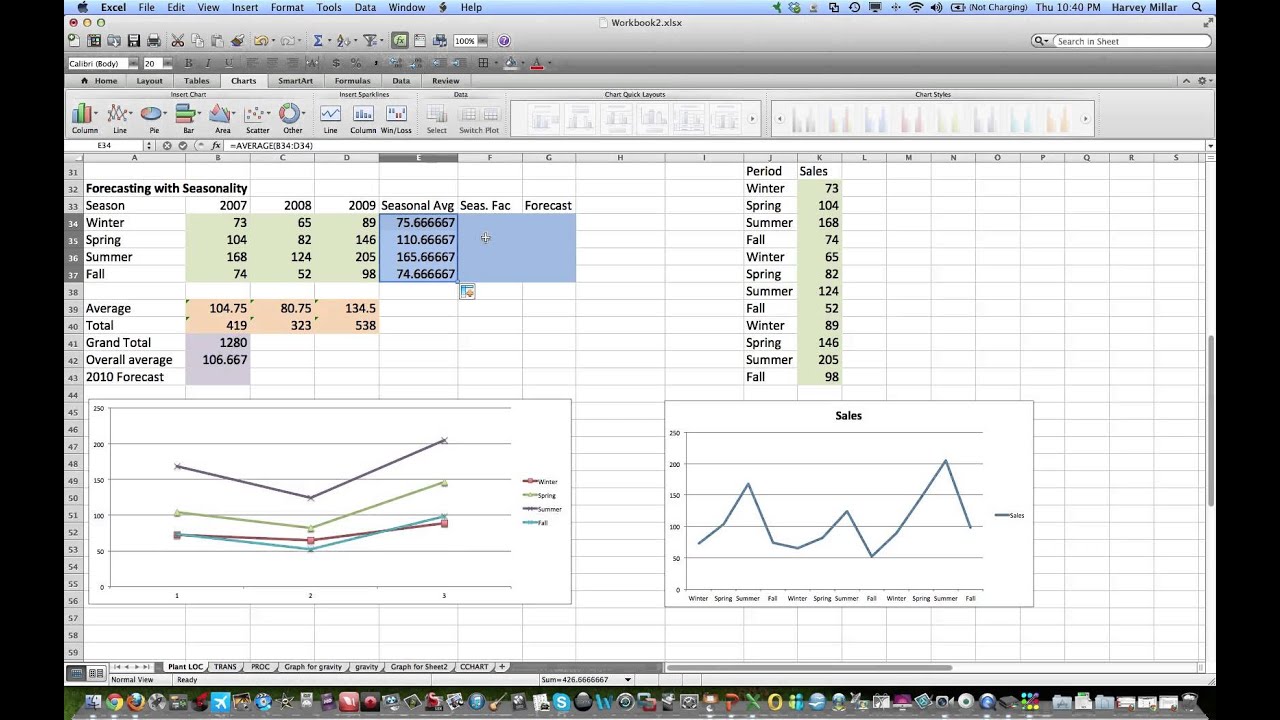The image size is (1280, 720).
Task: Open the font size dropdown showing 20
Action: tap(166, 63)
